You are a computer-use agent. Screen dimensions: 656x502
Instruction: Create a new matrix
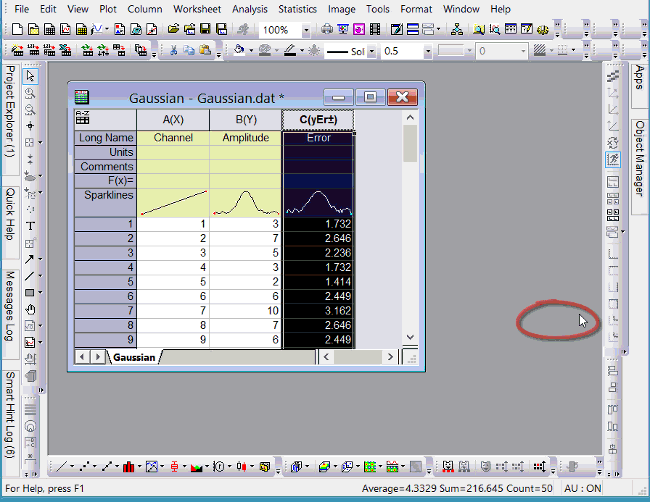pos(82,30)
